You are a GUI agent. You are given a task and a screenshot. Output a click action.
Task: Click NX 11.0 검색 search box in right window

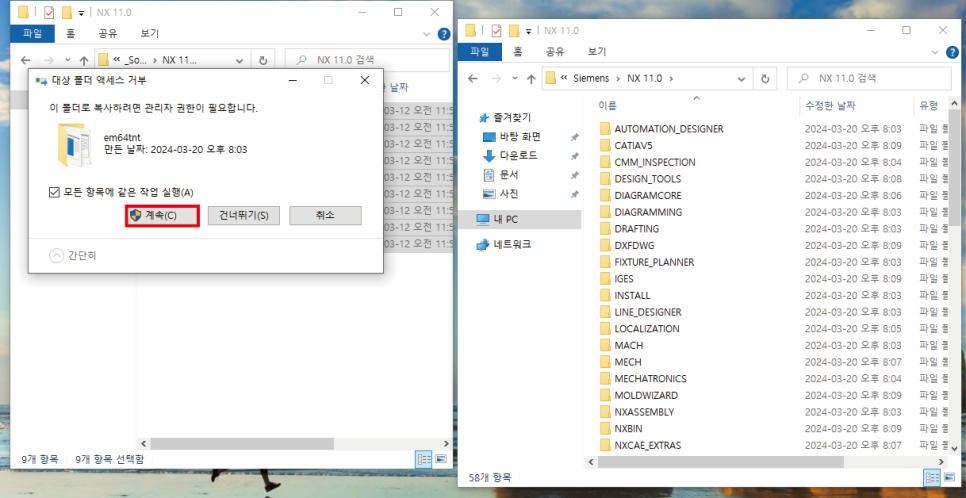(x=869, y=78)
